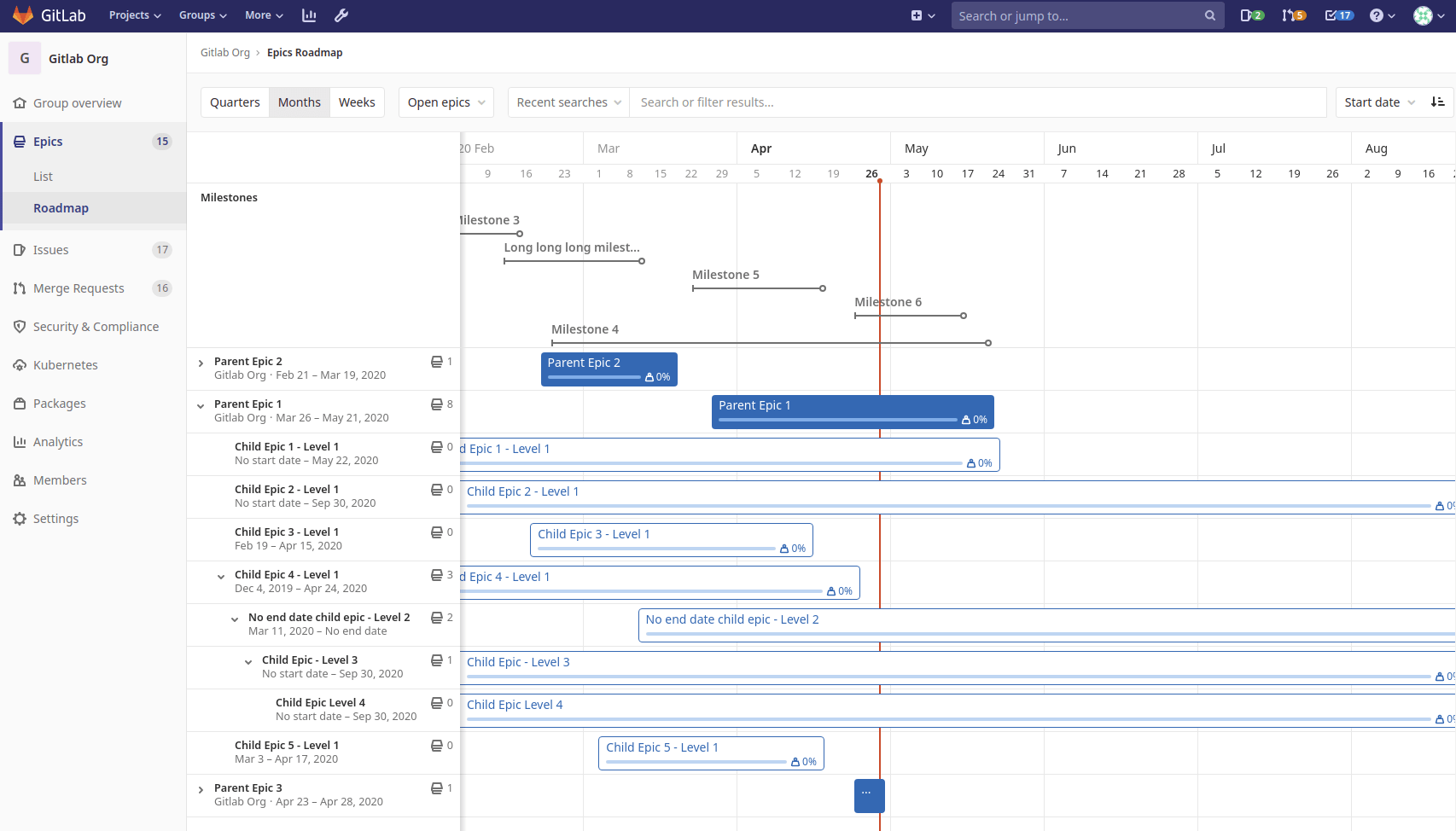Click the Parent Epic 1 progress bar
The height and width of the screenshot is (831, 1456).
point(836,420)
